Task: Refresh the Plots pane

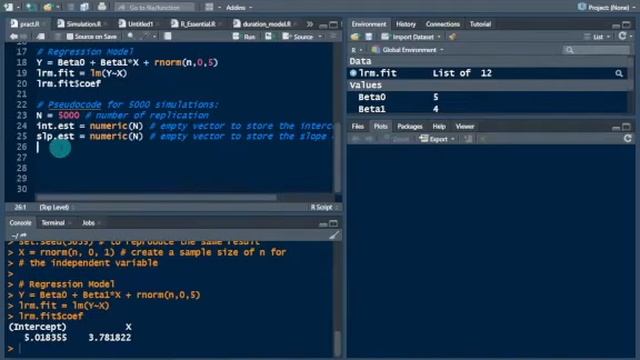Action: tap(627, 138)
